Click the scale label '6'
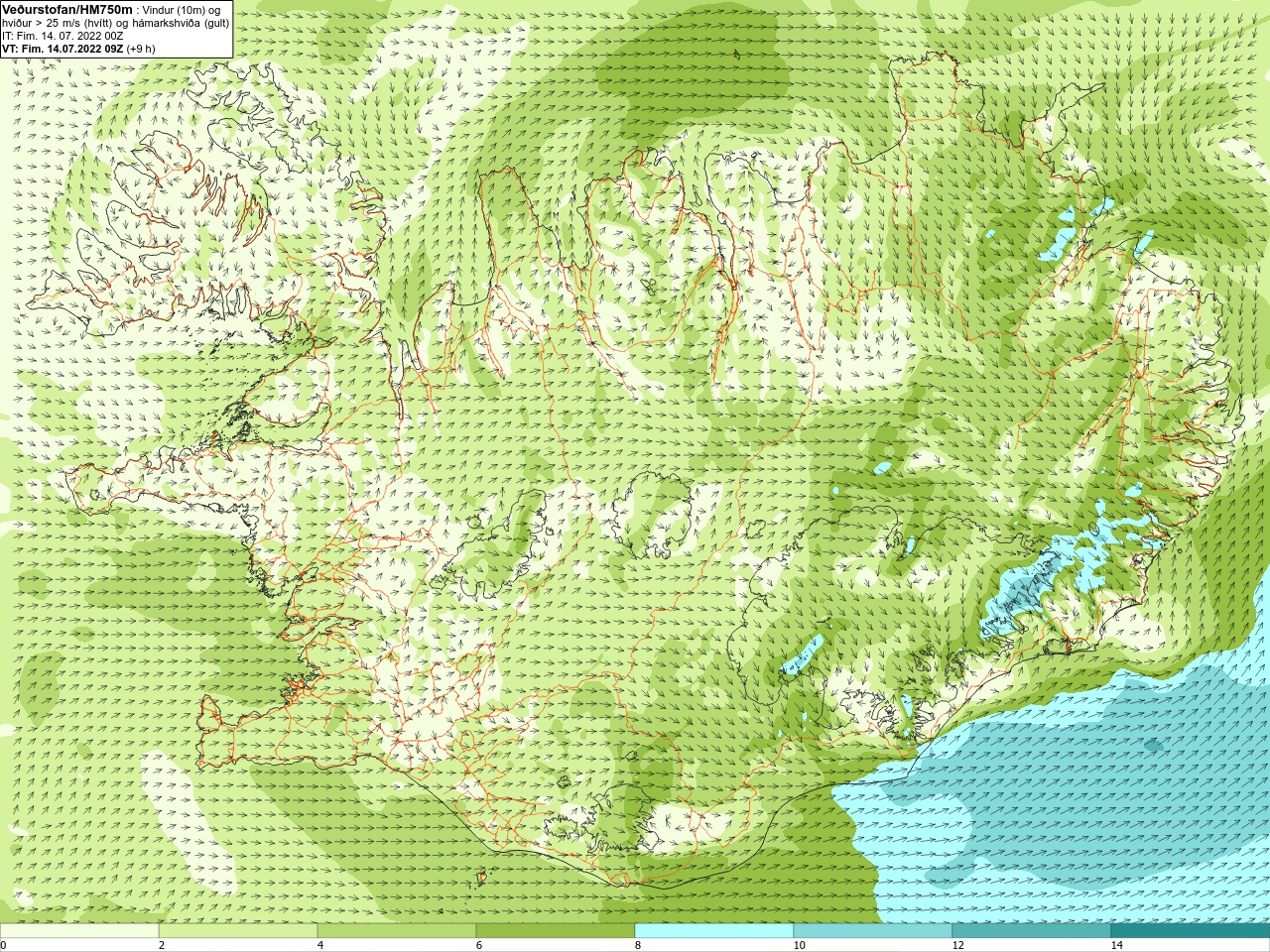The height and width of the screenshot is (952, 1270). [479, 945]
